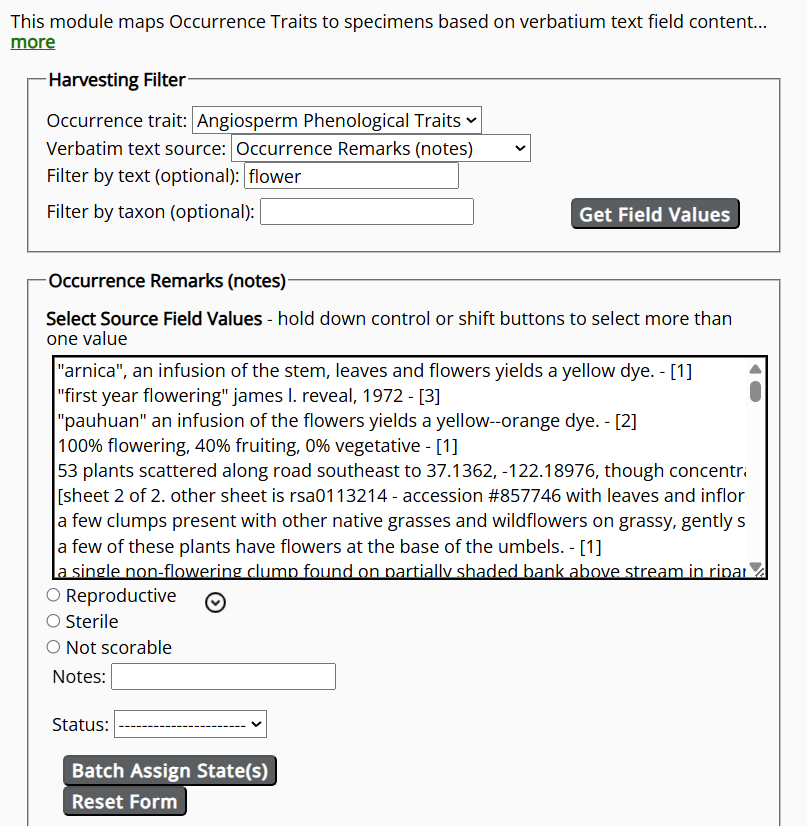807x826 pixels.
Task: Click the Reset Form button
Action: pos(124,800)
